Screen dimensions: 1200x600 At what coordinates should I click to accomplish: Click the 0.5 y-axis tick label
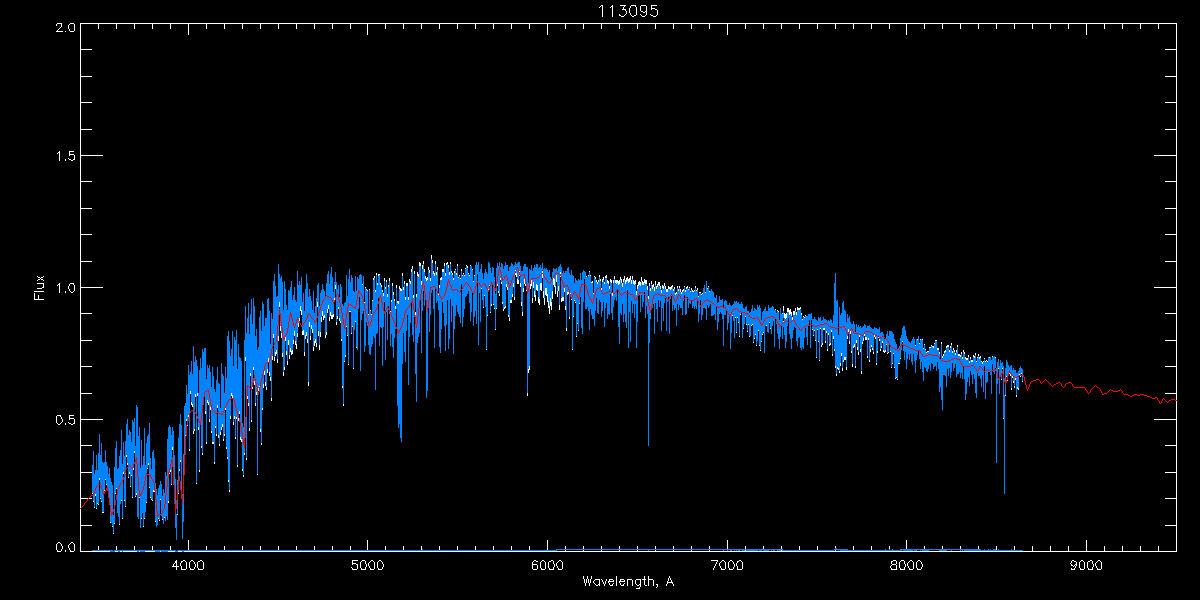click(66, 419)
